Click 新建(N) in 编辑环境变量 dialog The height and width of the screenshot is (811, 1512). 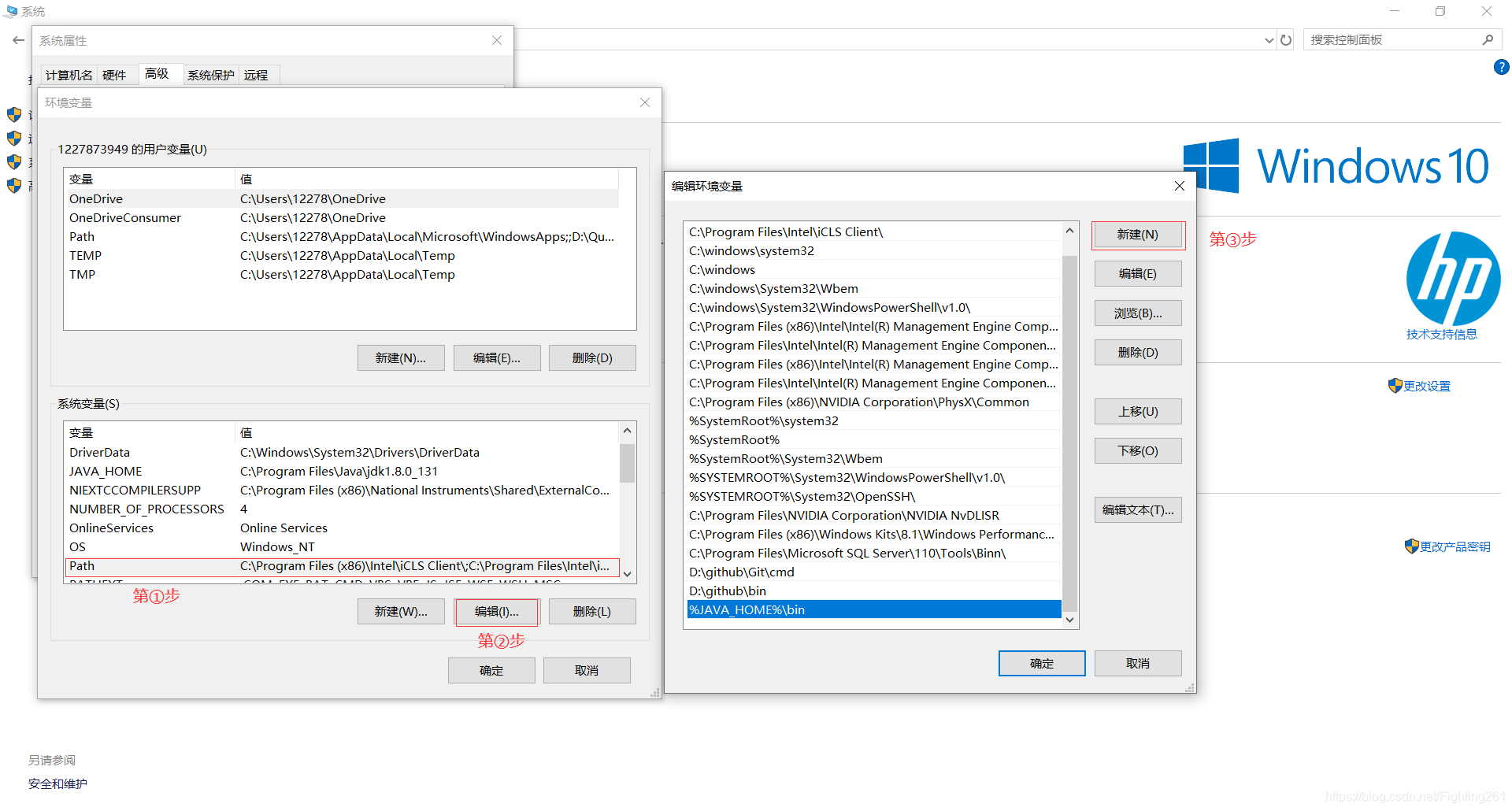[1138, 235]
